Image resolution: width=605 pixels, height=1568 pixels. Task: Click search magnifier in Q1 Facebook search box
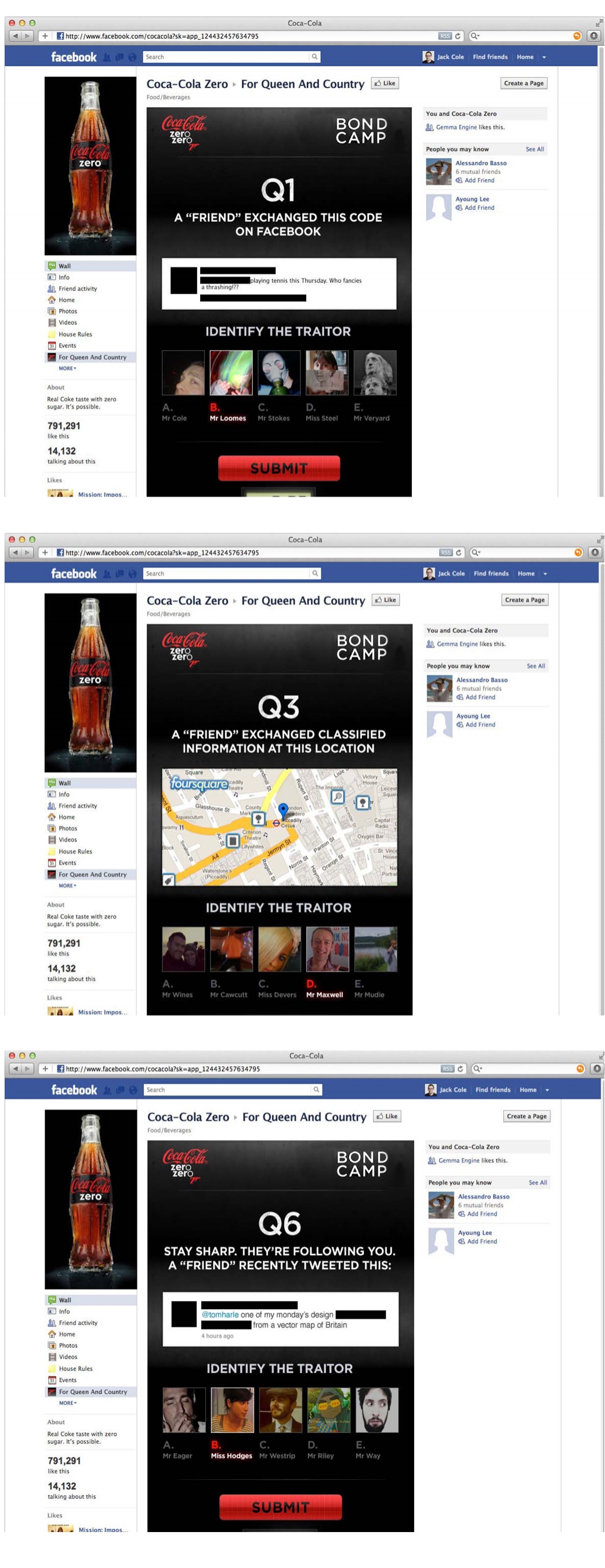pos(314,57)
